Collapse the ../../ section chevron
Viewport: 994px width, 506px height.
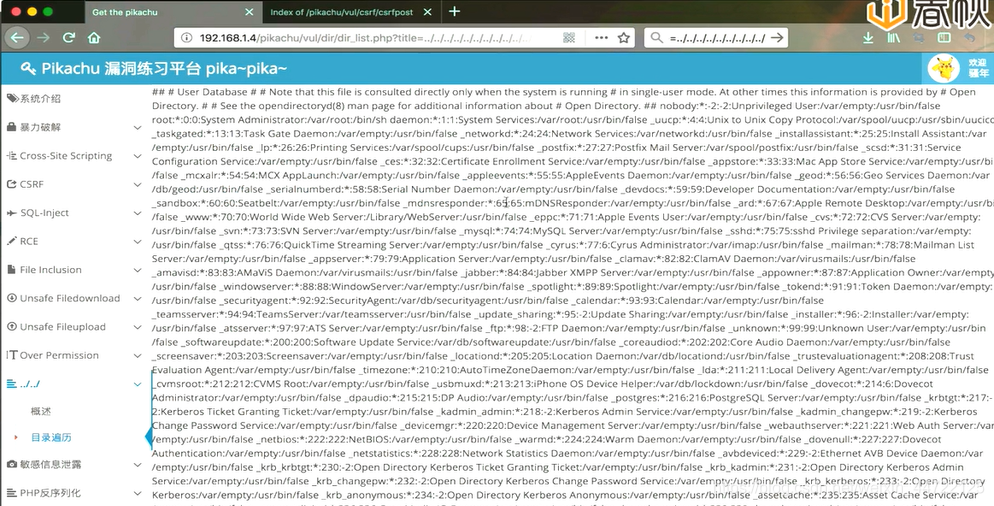pyautogui.click(x=137, y=384)
